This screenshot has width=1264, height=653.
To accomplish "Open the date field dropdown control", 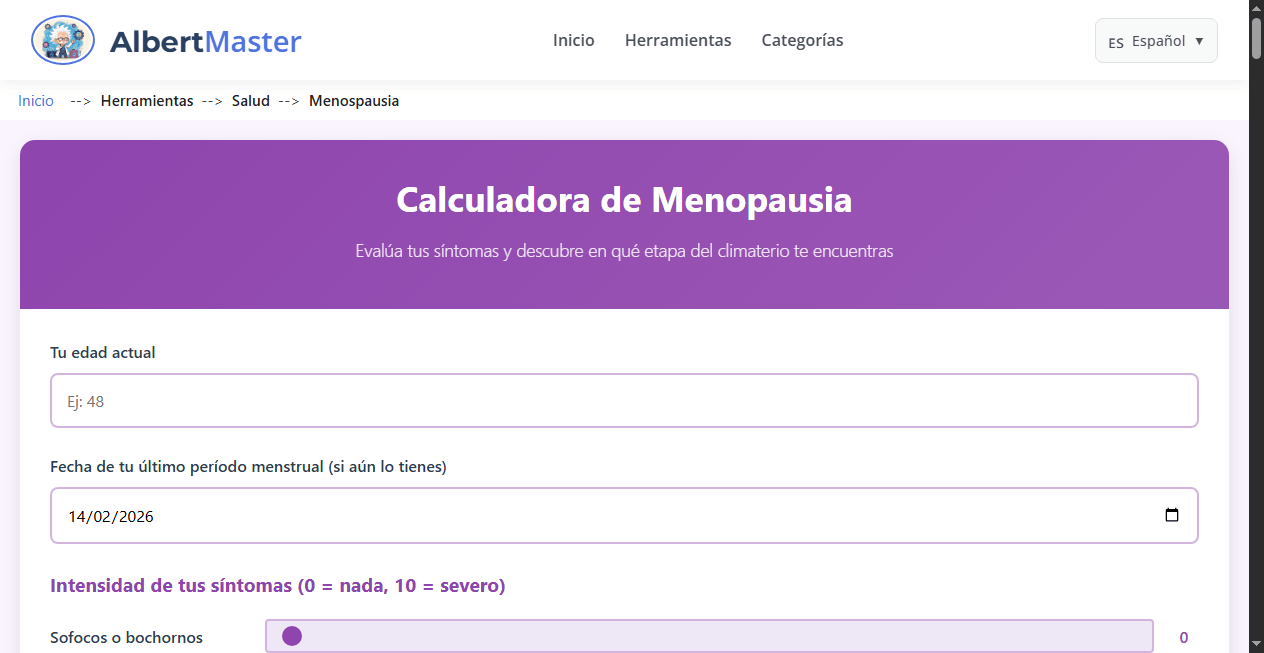I will pyautogui.click(x=1172, y=515).
